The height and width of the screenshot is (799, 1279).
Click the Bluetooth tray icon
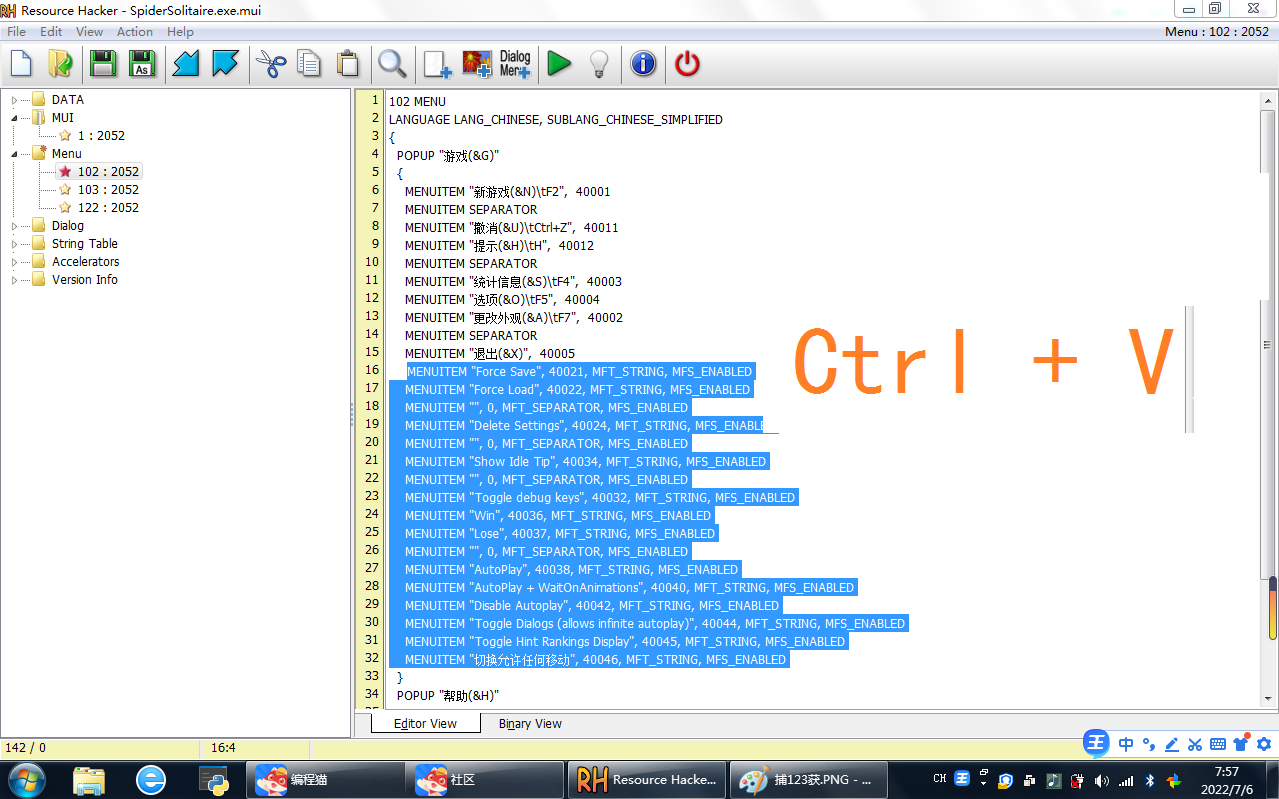coord(1150,780)
